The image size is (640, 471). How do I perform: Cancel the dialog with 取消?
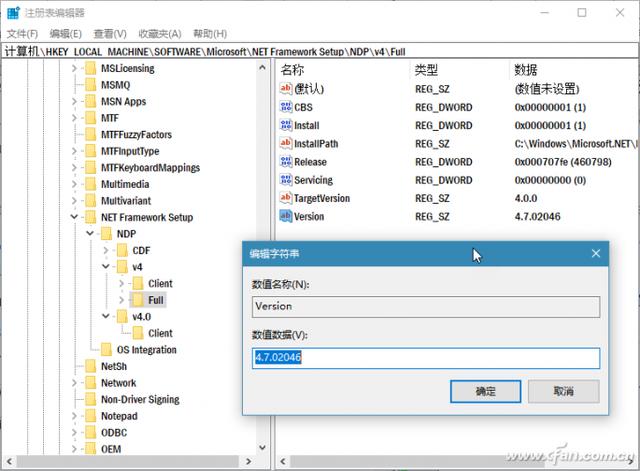[x=564, y=391]
